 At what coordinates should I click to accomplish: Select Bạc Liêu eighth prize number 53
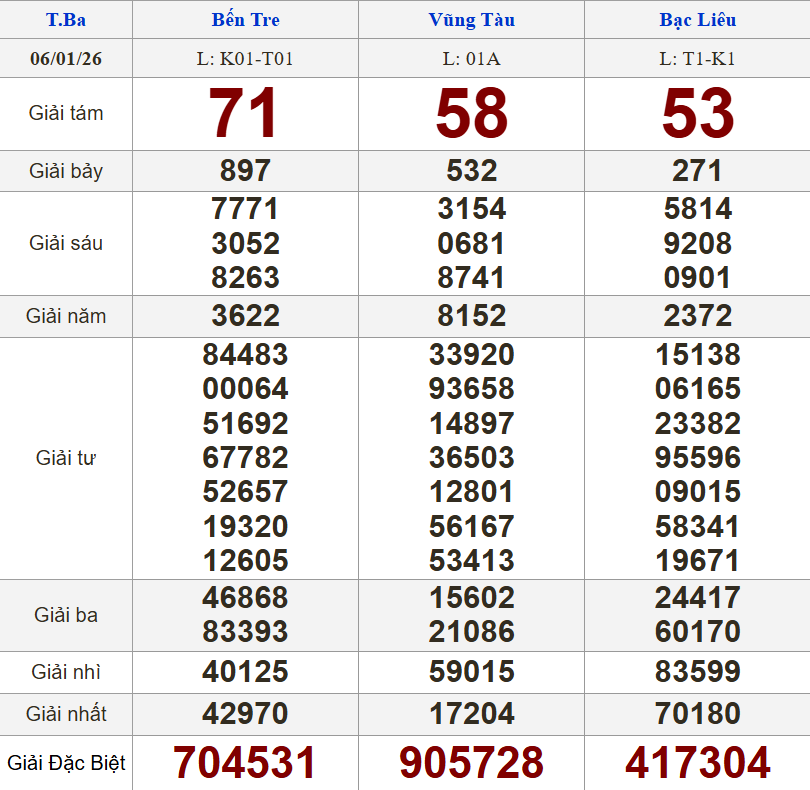(697, 114)
